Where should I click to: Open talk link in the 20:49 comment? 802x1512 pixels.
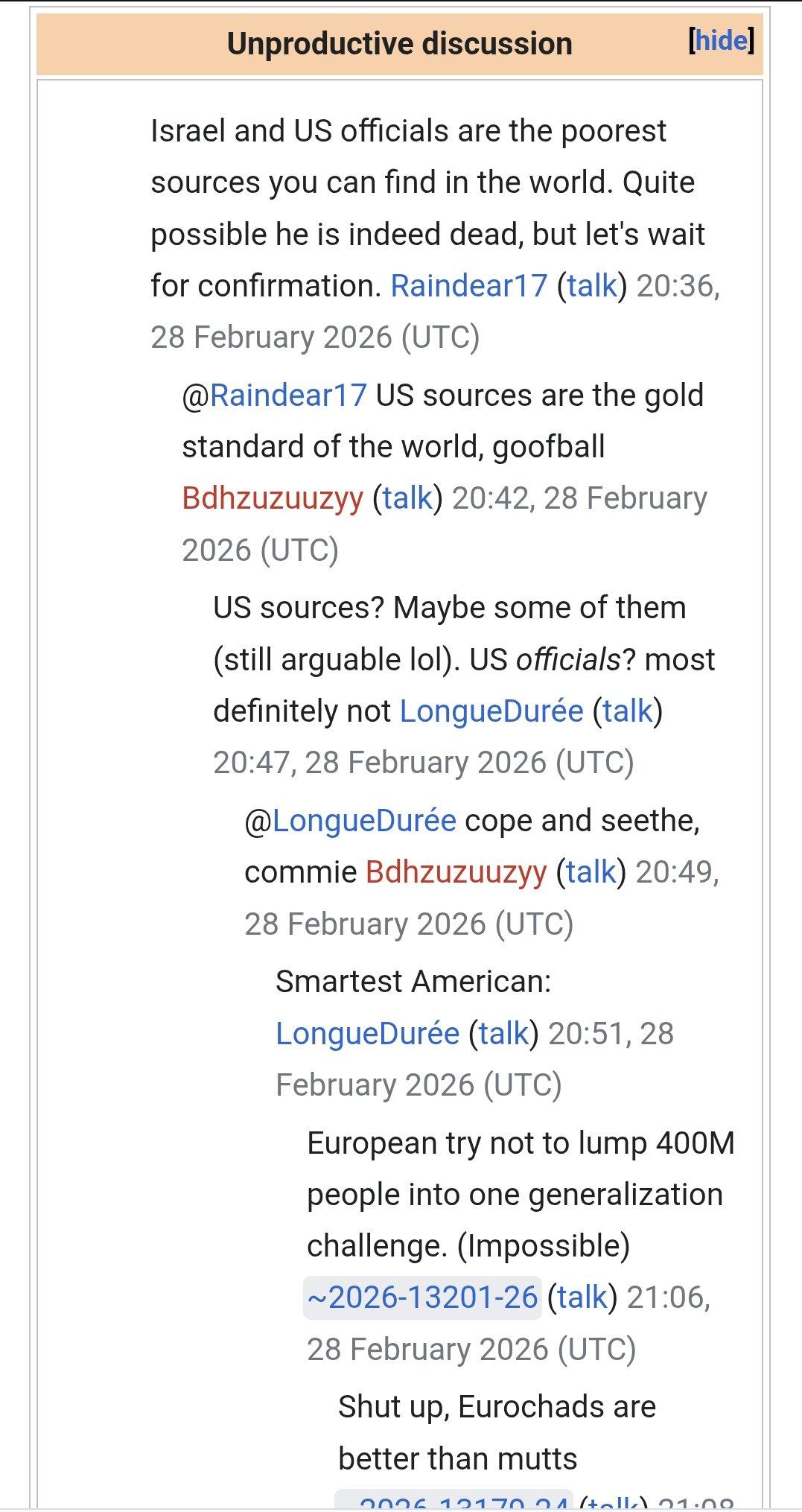(x=591, y=872)
